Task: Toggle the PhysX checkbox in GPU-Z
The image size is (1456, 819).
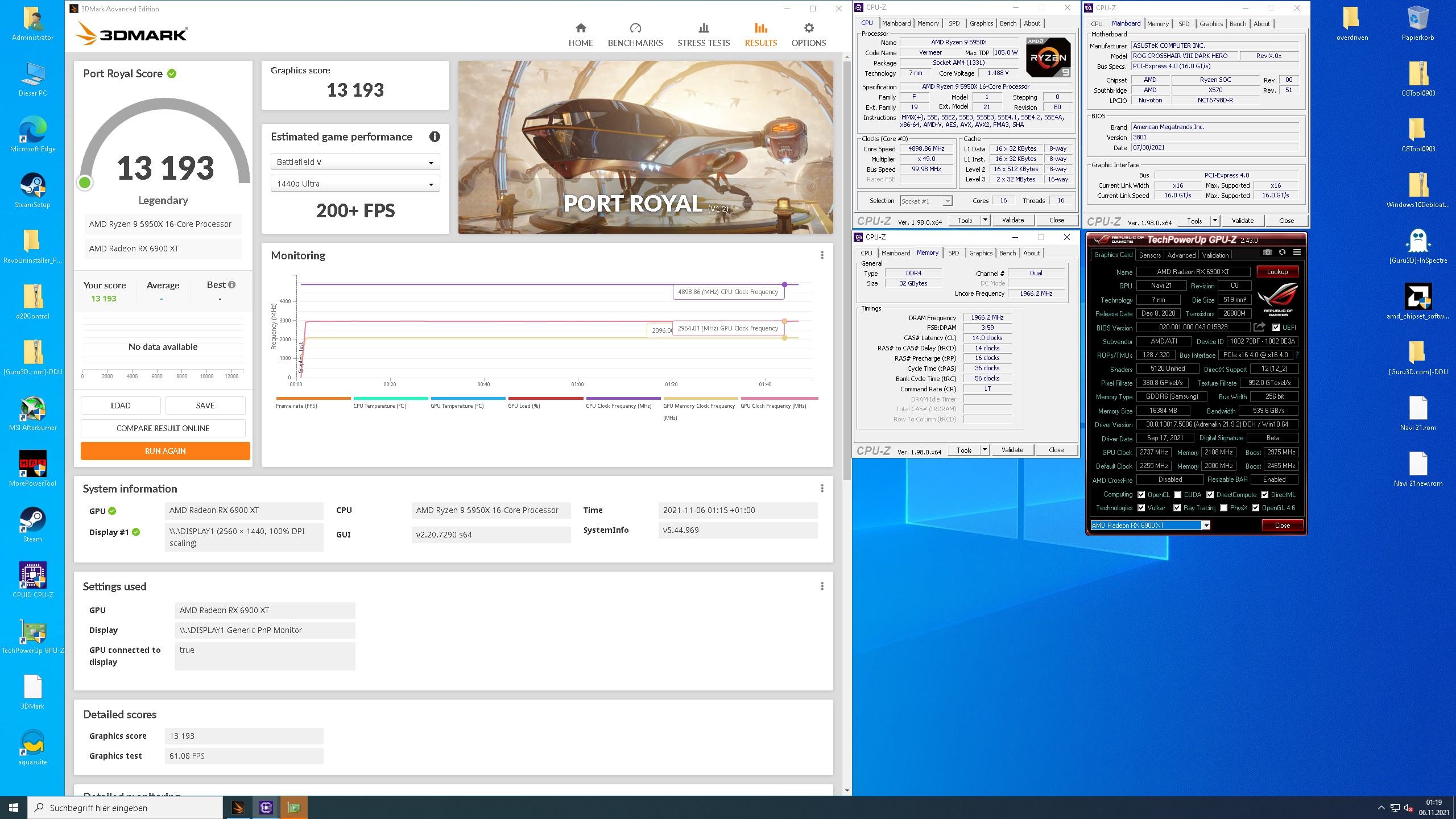Action: point(1223,508)
